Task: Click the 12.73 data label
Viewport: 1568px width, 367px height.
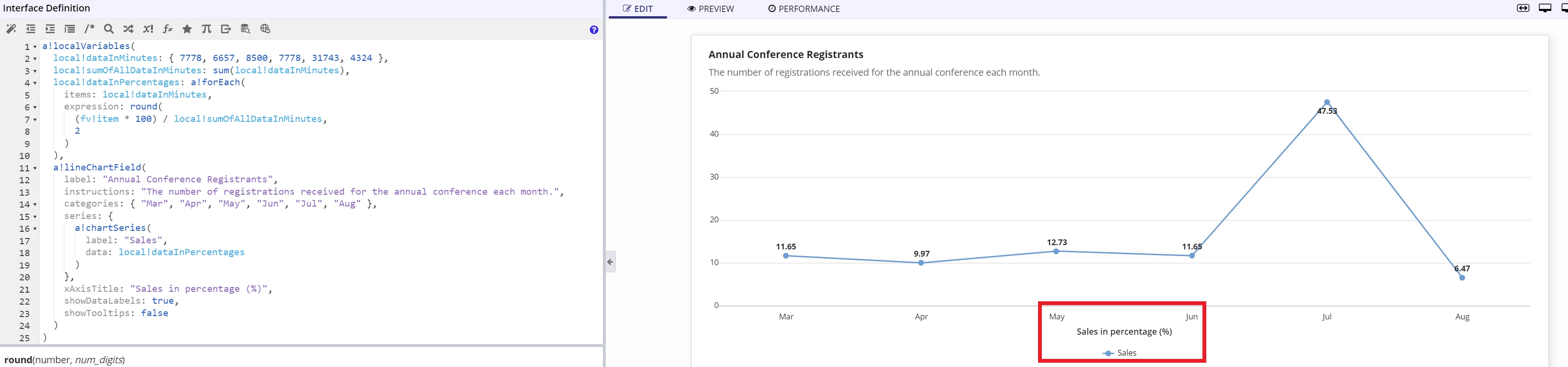Action: (x=1057, y=242)
